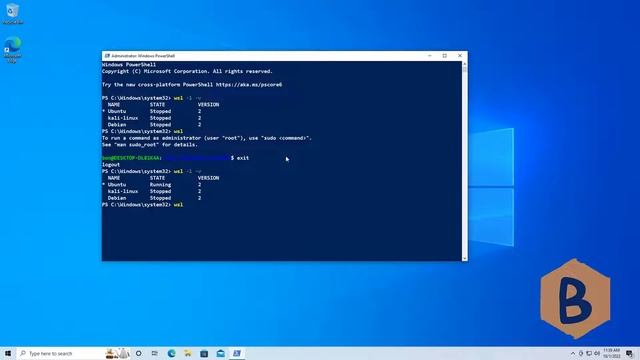Open the clock and date flyout
This screenshot has width=640, height=360.
tap(612, 353)
